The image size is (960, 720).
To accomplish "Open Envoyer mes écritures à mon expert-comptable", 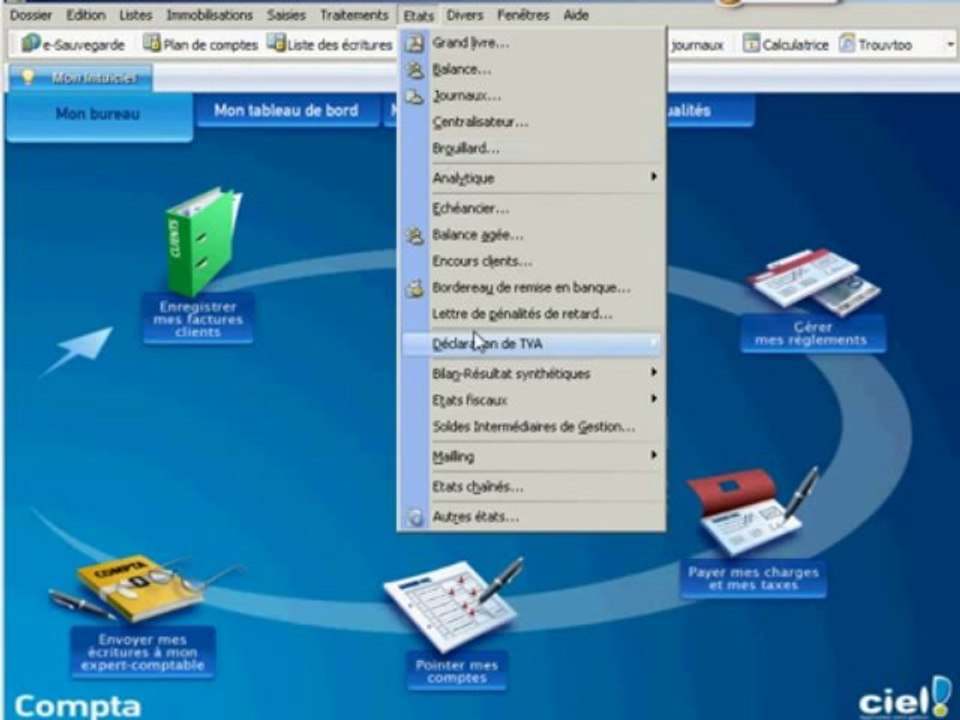I will [x=143, y=653].
